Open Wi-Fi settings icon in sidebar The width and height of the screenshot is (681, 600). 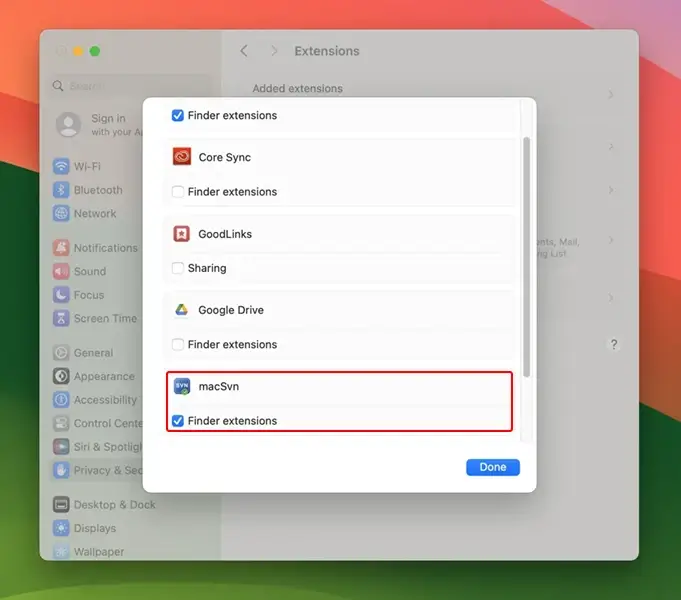(61, 166)
